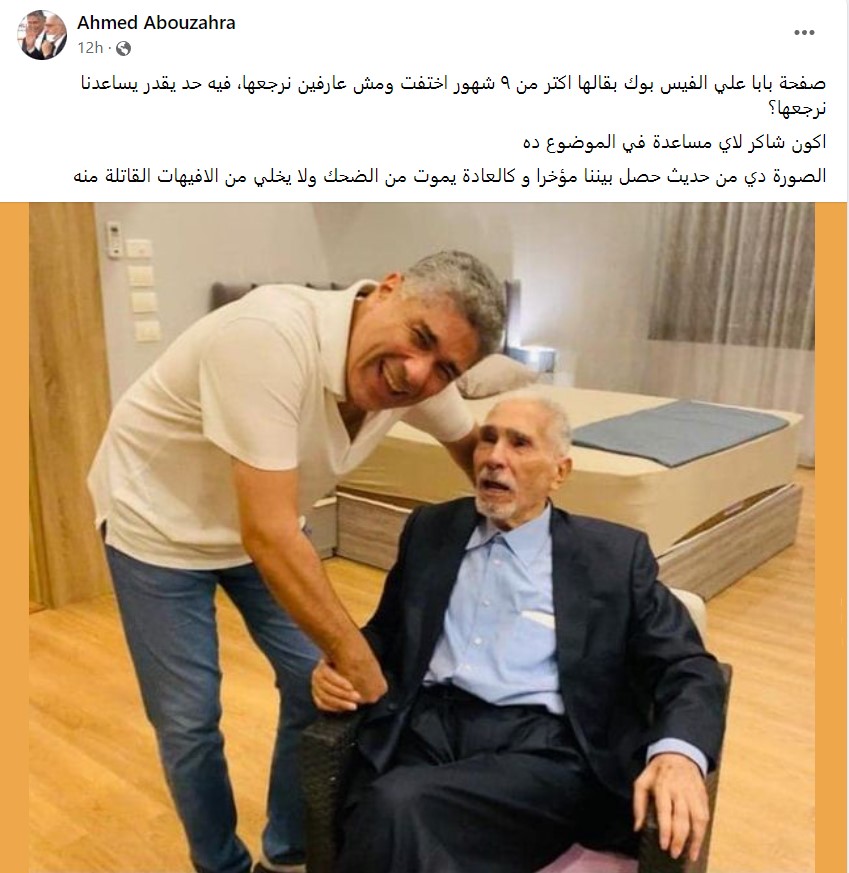This screenshot has height=873, width=849.
Task: Open the 12h timestamp permalink
Action: (x=90, y=48)
